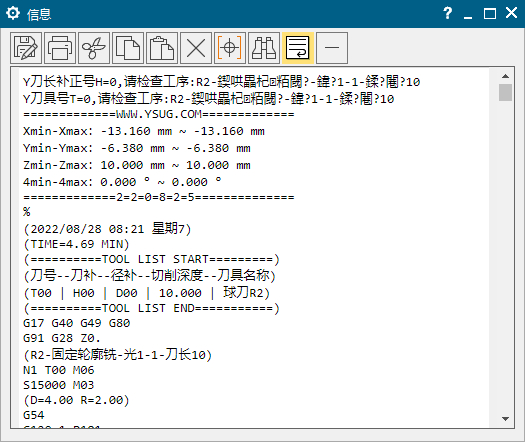Click the Copy icon
Viewport: 525px width, 442px height.
click(128, 48)
